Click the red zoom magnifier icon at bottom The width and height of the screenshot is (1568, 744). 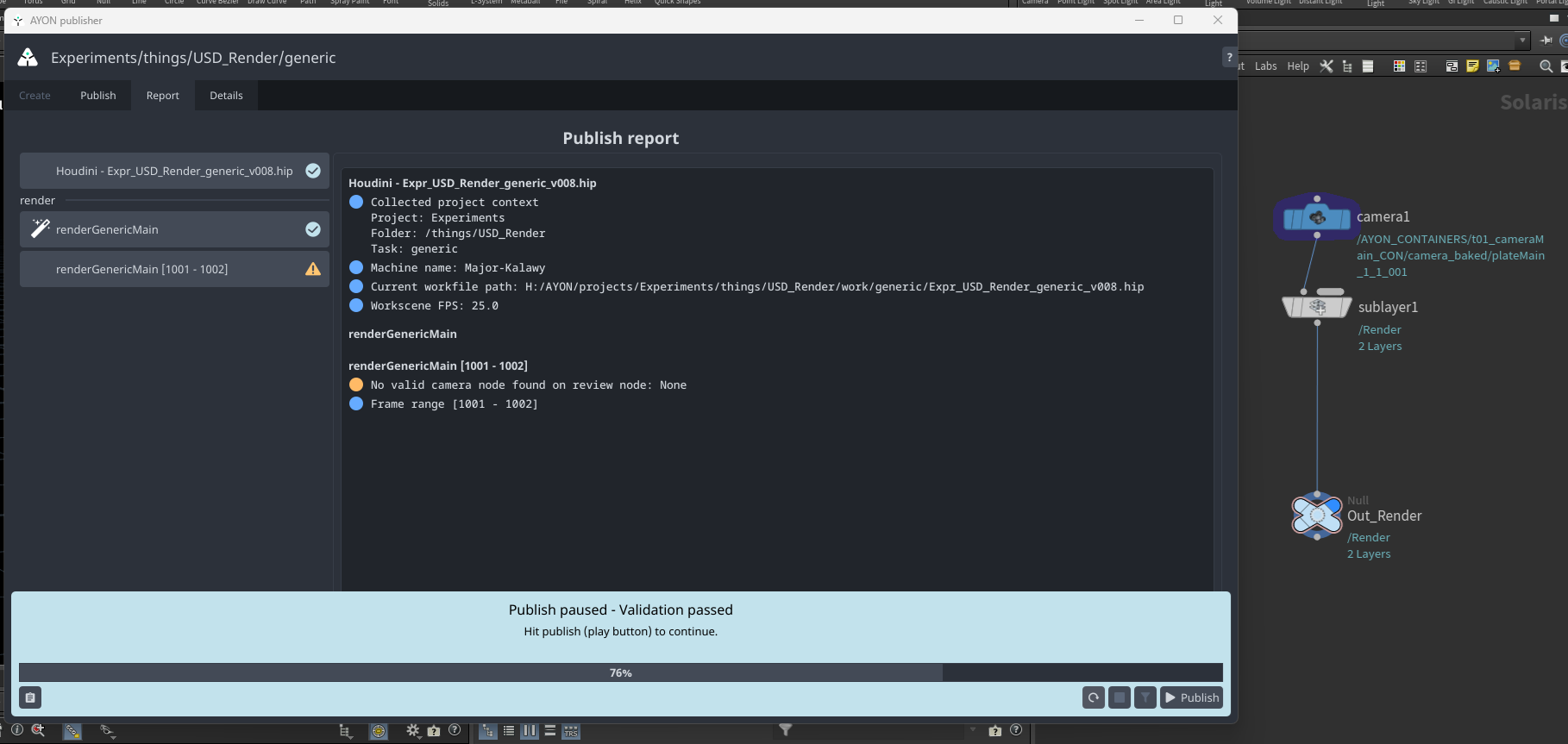point(38,729)
